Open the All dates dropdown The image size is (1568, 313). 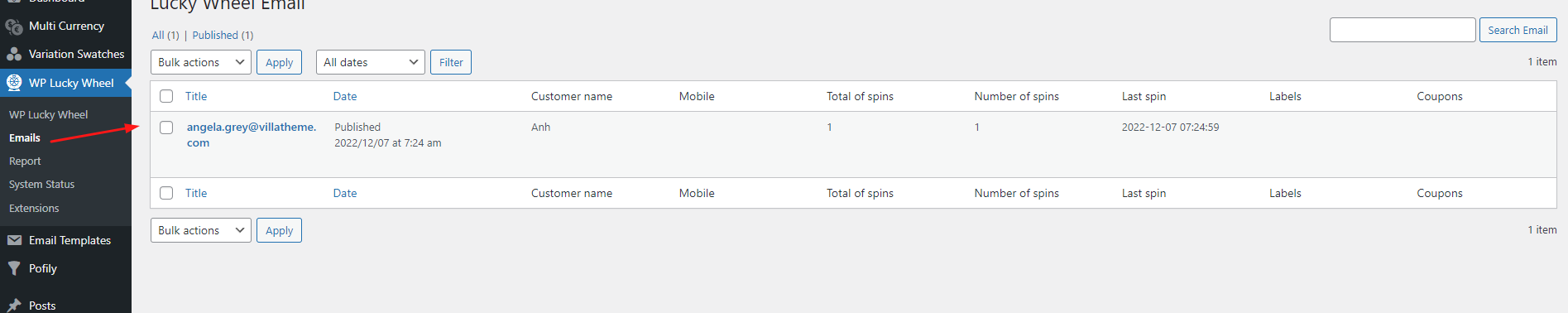tap(371, 62)
